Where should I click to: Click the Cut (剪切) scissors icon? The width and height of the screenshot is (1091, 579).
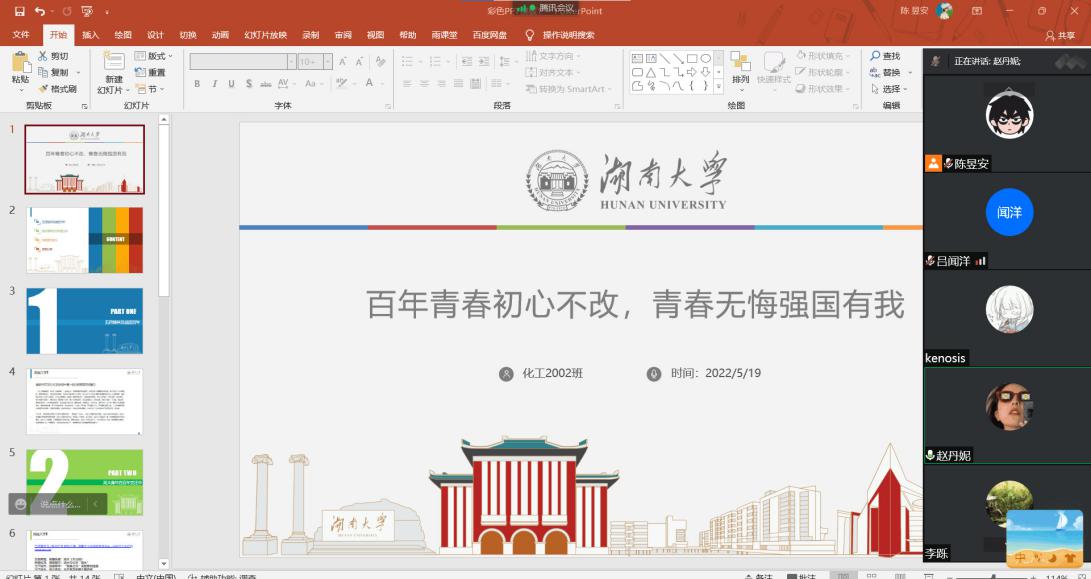click(43, 56)
